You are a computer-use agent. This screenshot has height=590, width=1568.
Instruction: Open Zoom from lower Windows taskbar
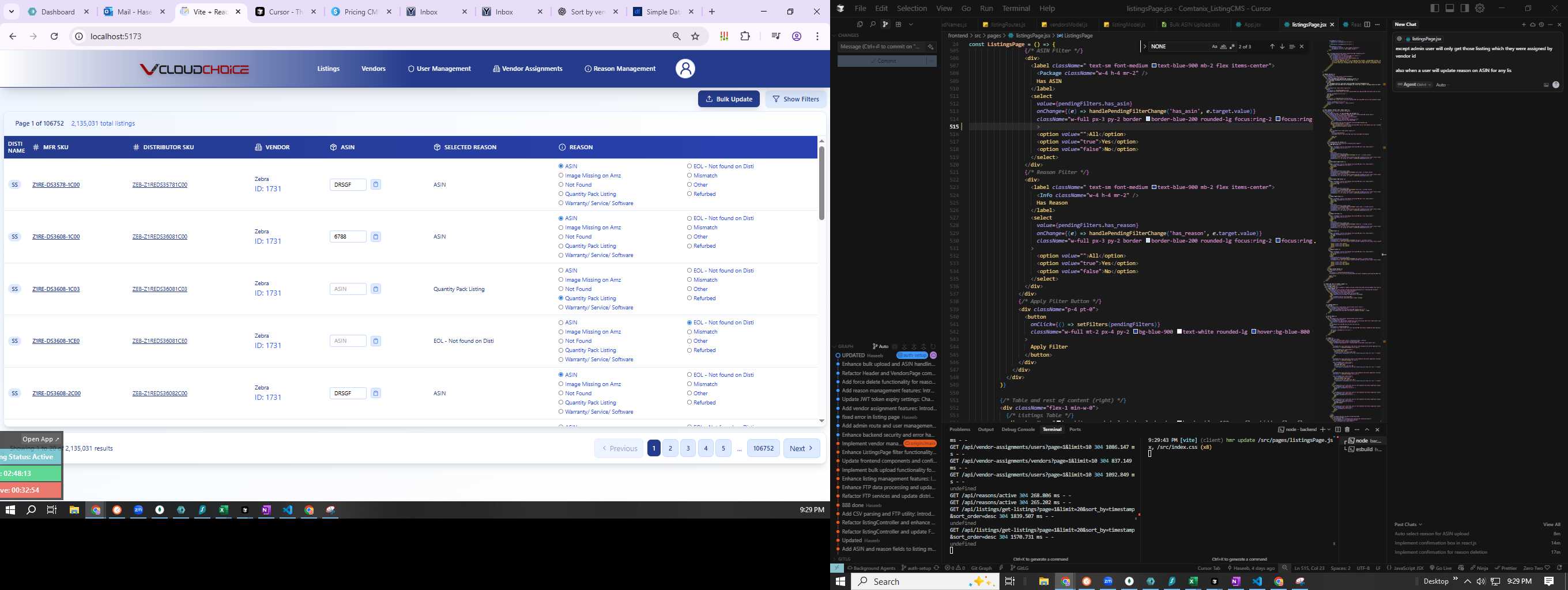(x=1108, y=581)
